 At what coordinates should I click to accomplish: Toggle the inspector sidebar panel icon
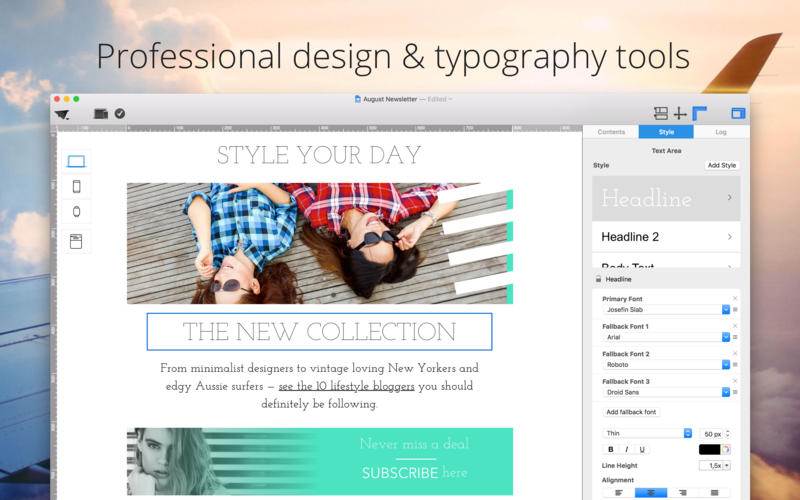[x=738, y=113]
